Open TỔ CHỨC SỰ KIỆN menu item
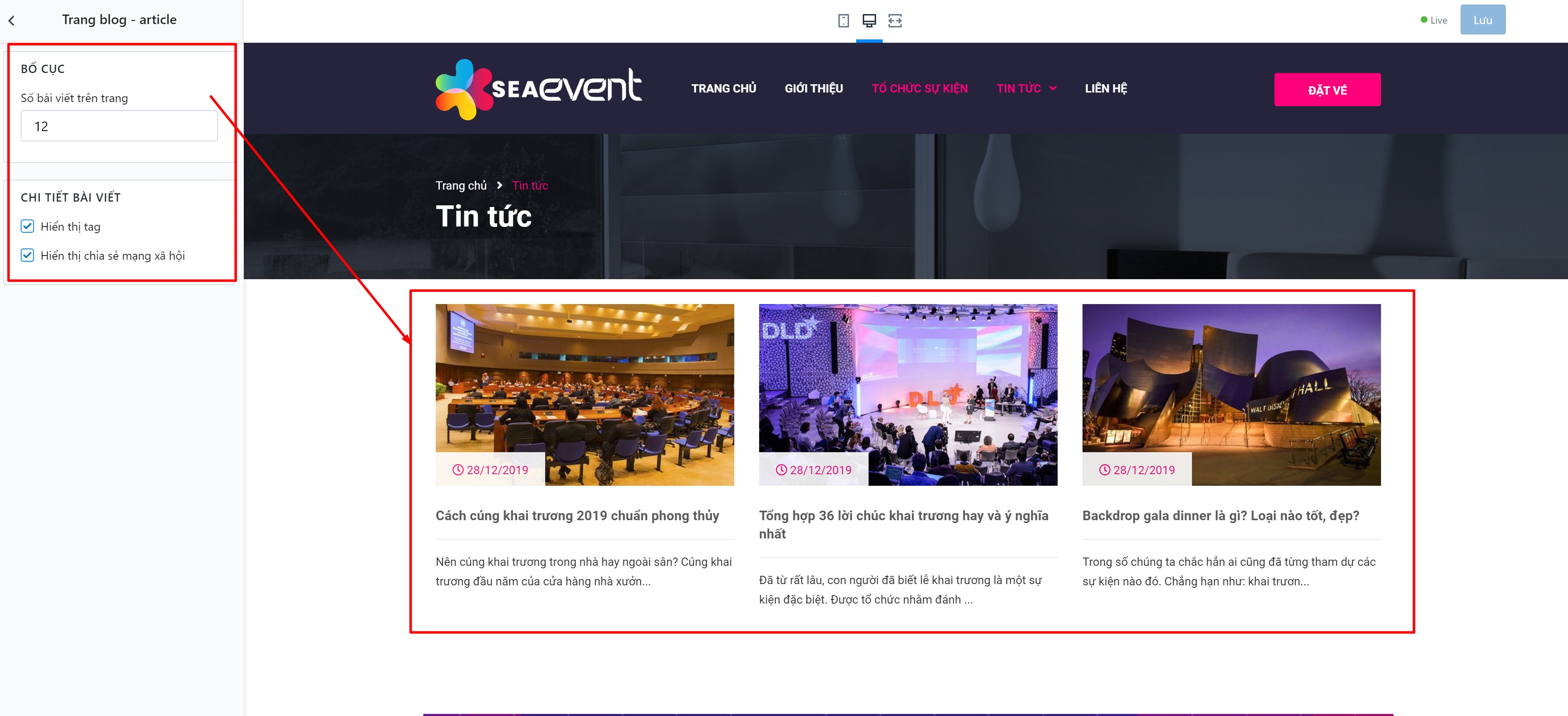 pos(919,89)
